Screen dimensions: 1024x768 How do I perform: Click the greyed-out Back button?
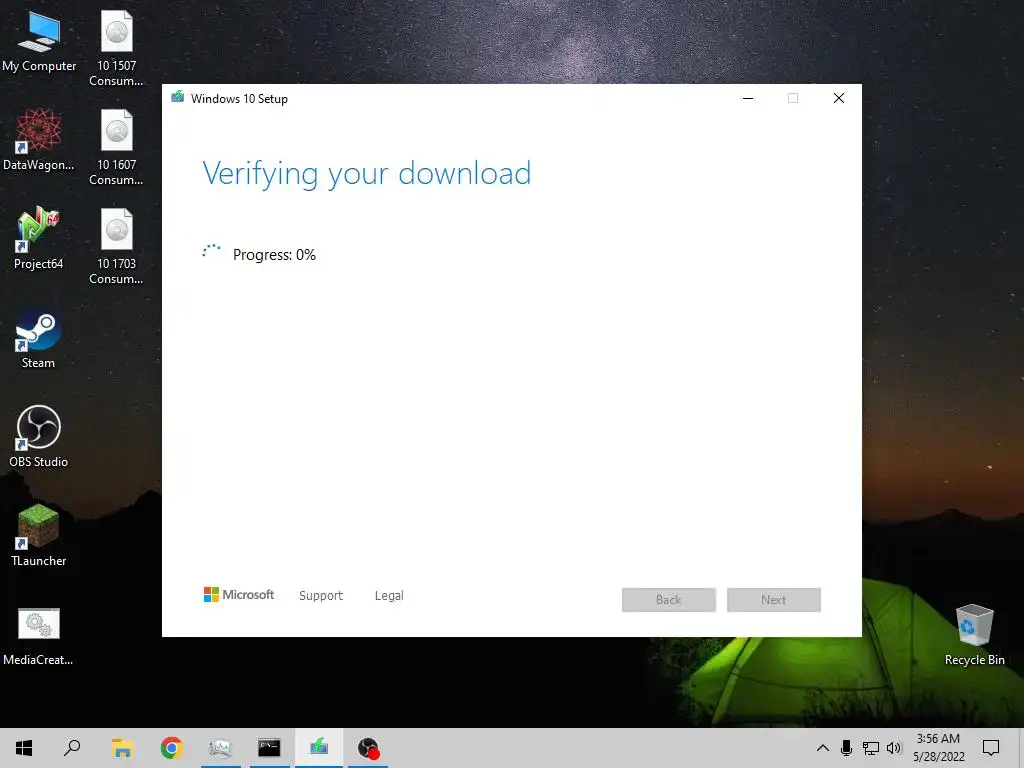(x=669, y=600)
